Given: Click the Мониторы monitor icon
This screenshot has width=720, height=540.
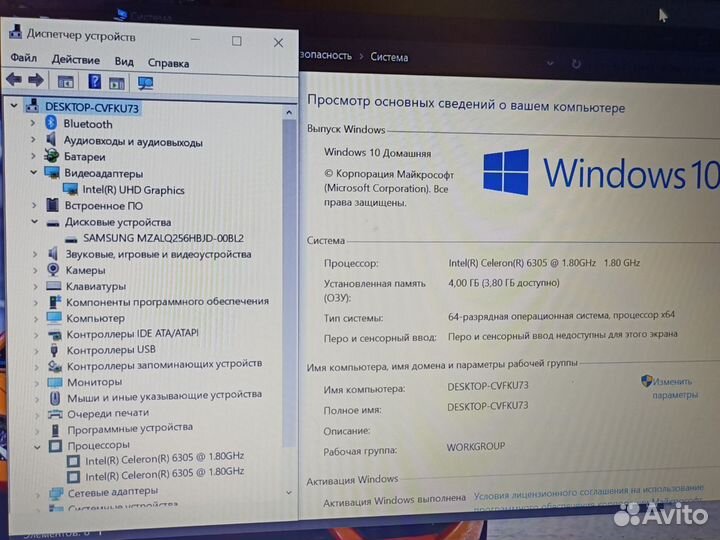Looking at the screenshot, I should tap(55, 382).
